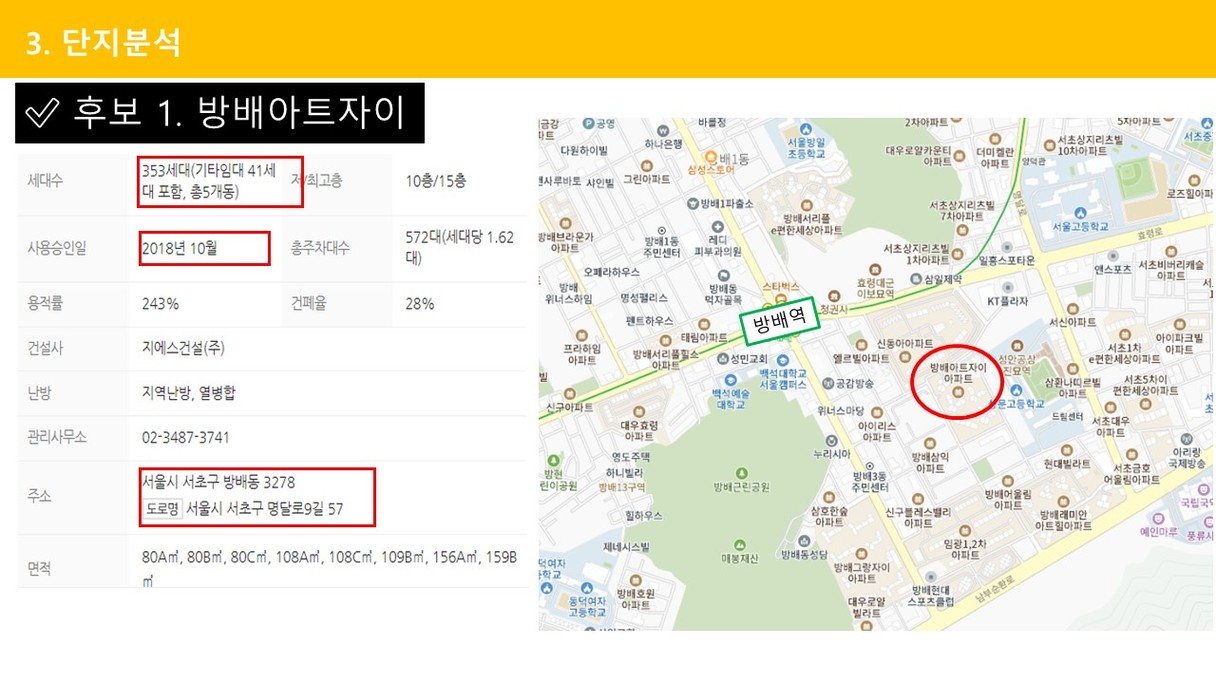Screen dimensions: 1216x684
Task: Click the Seoul High School (서울고등학교) map marker
Action: (1081, 212)
